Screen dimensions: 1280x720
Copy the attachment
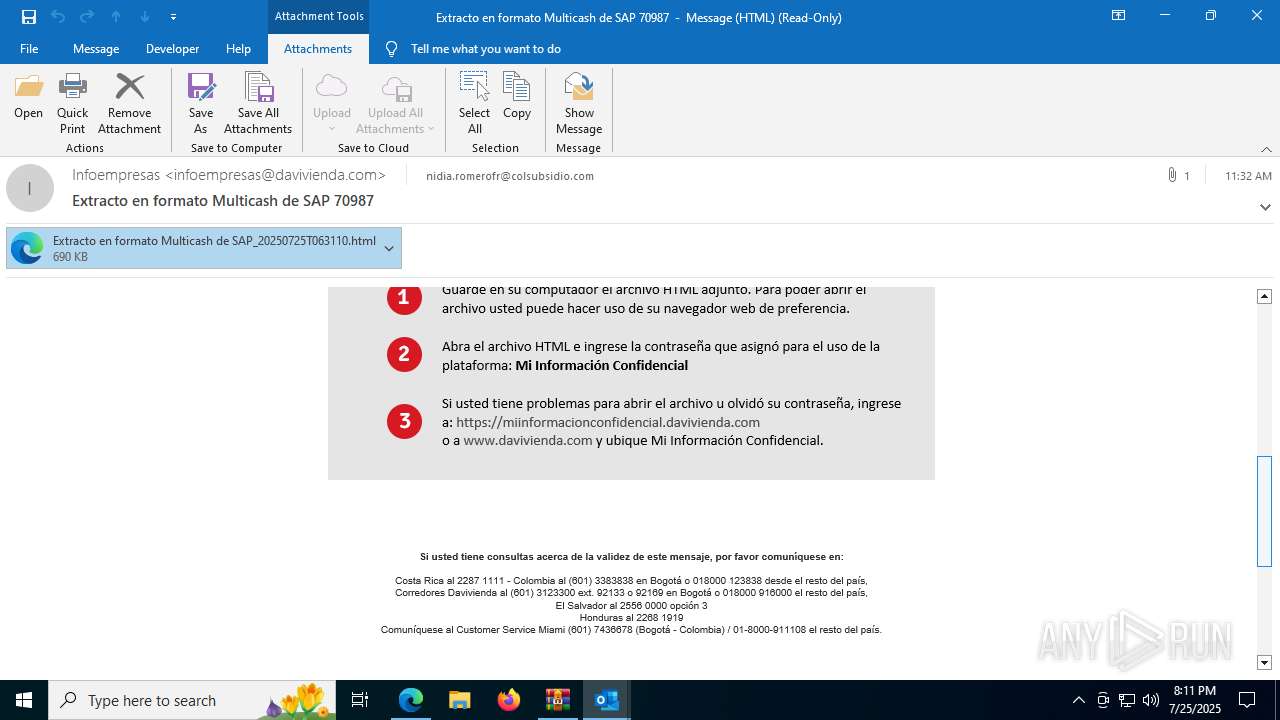[517, 97]
